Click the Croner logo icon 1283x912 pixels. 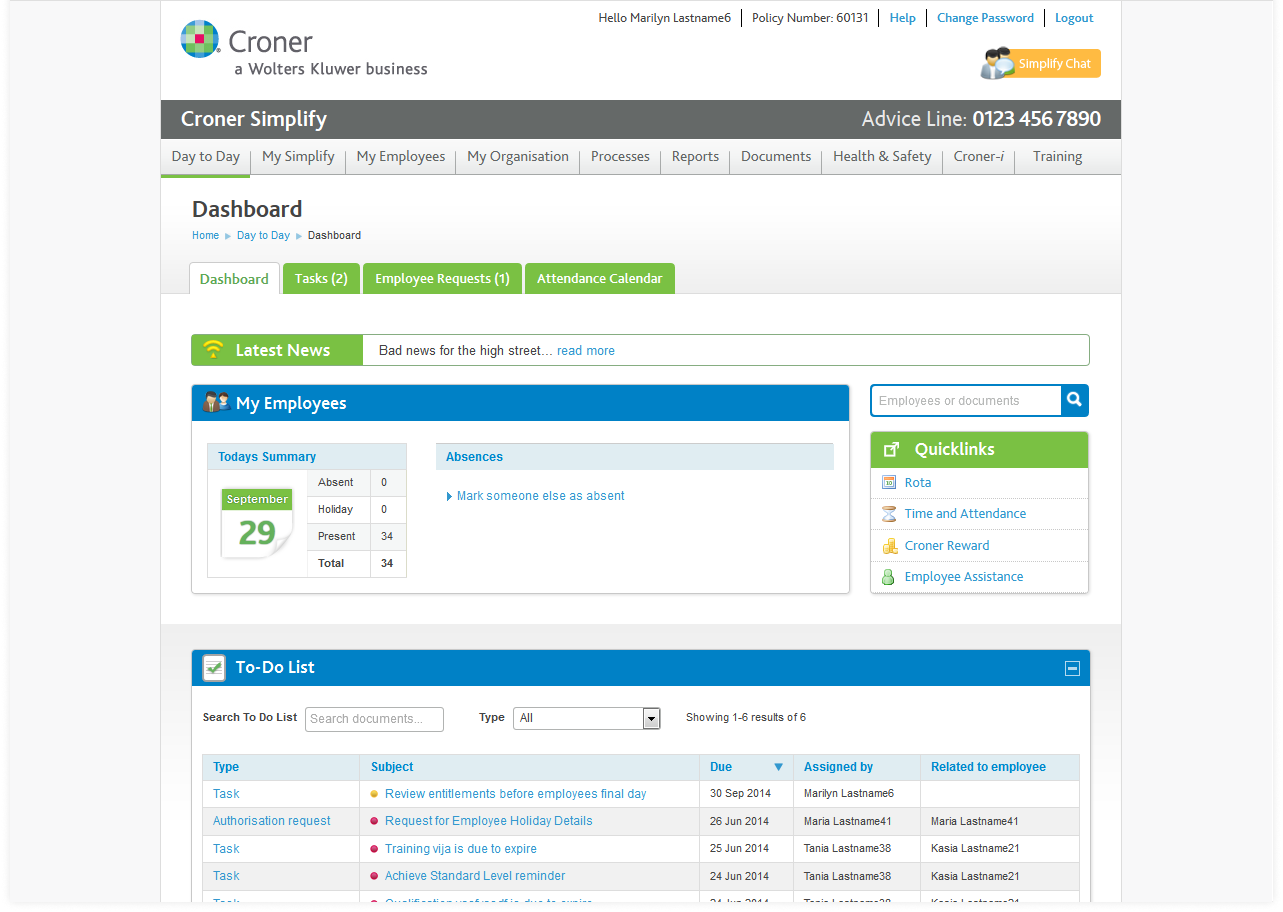(x=200, y=40)
